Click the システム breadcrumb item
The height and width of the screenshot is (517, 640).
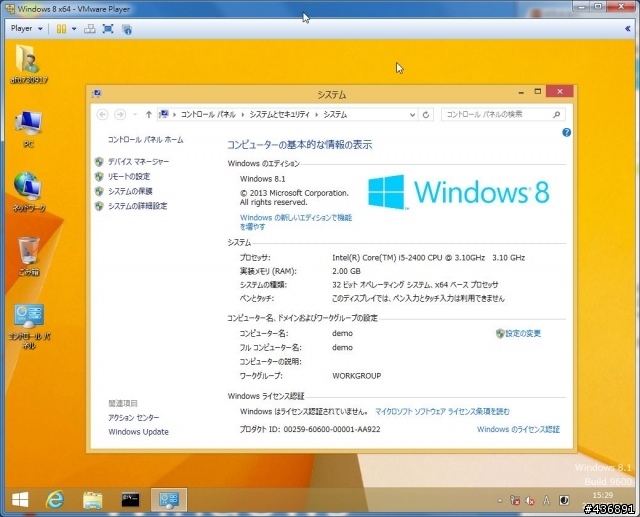coord(335,115)
